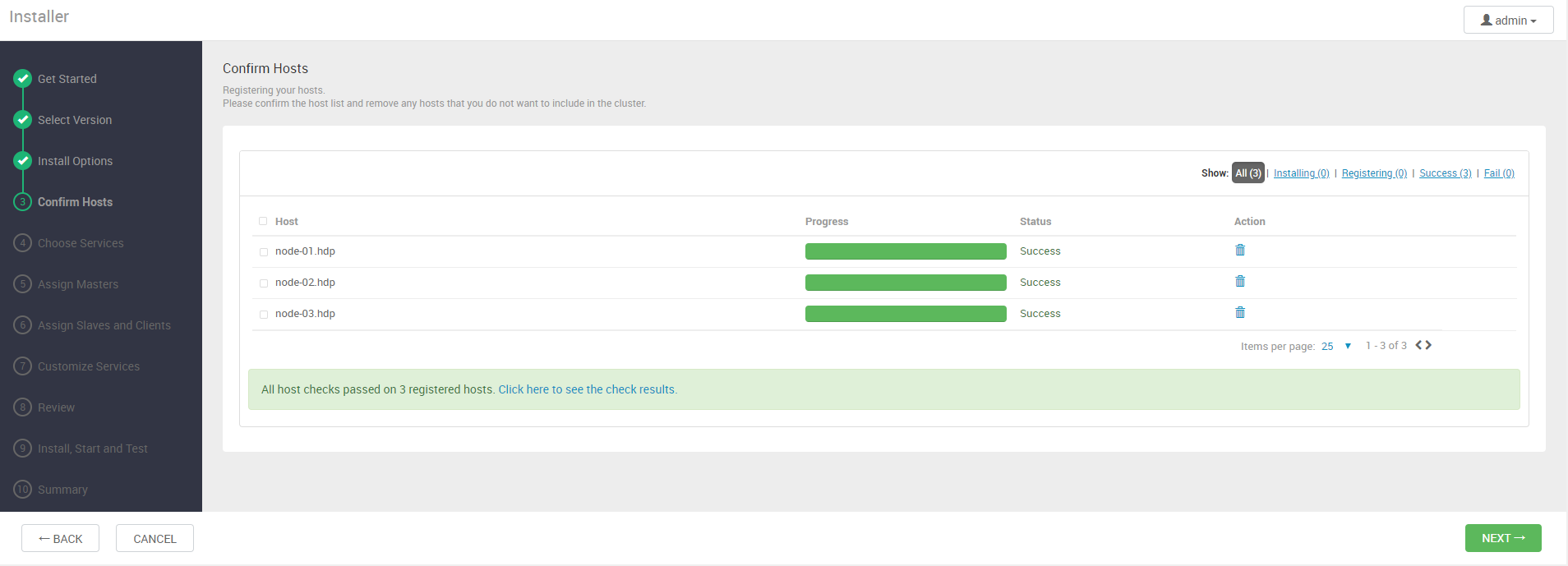Select the Summary step
Viewport: 1568px width, 566px height.
coord(62,490)
